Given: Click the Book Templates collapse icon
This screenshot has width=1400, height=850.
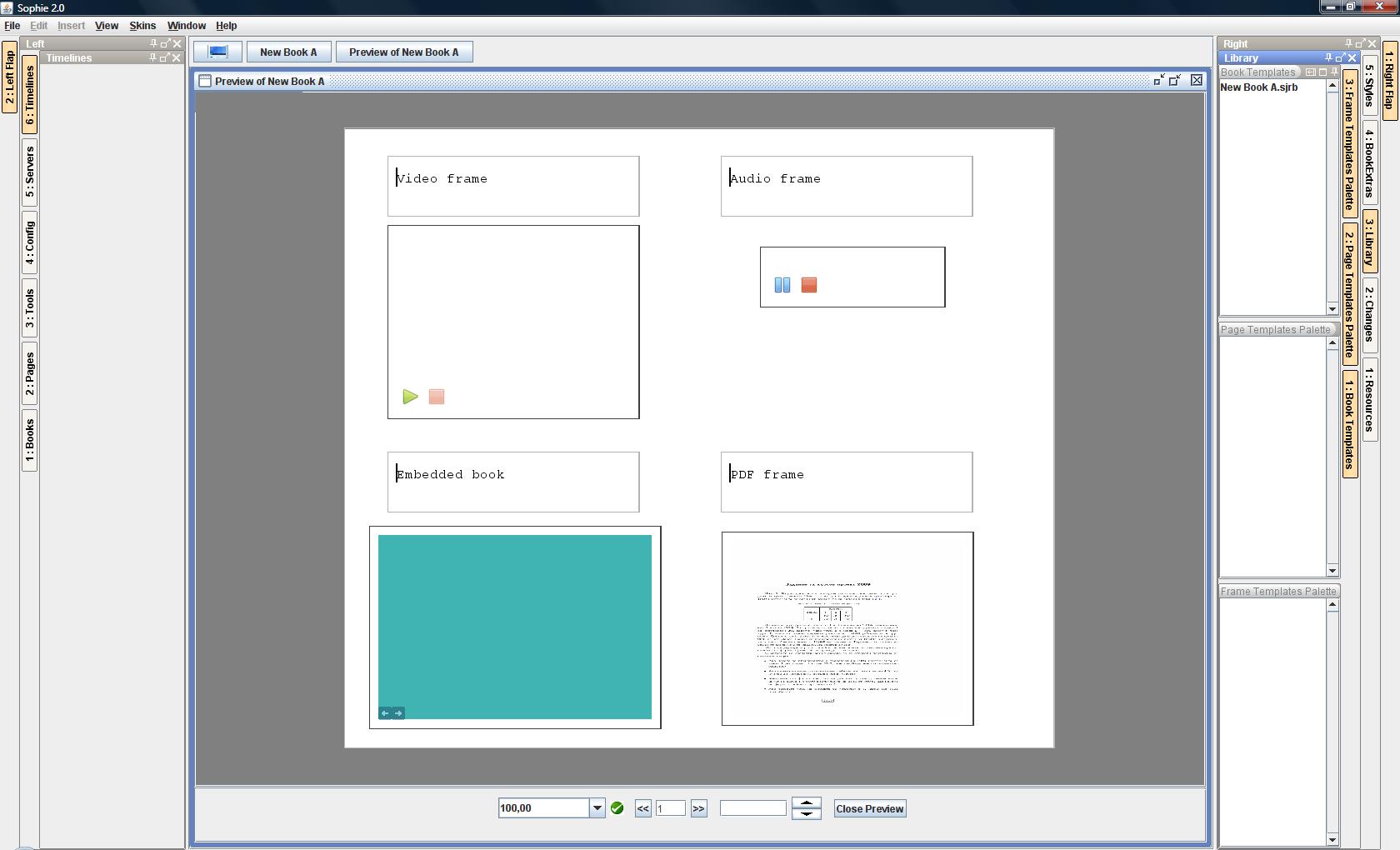Looking at the screenshot, I should (x=1311, y=72).
